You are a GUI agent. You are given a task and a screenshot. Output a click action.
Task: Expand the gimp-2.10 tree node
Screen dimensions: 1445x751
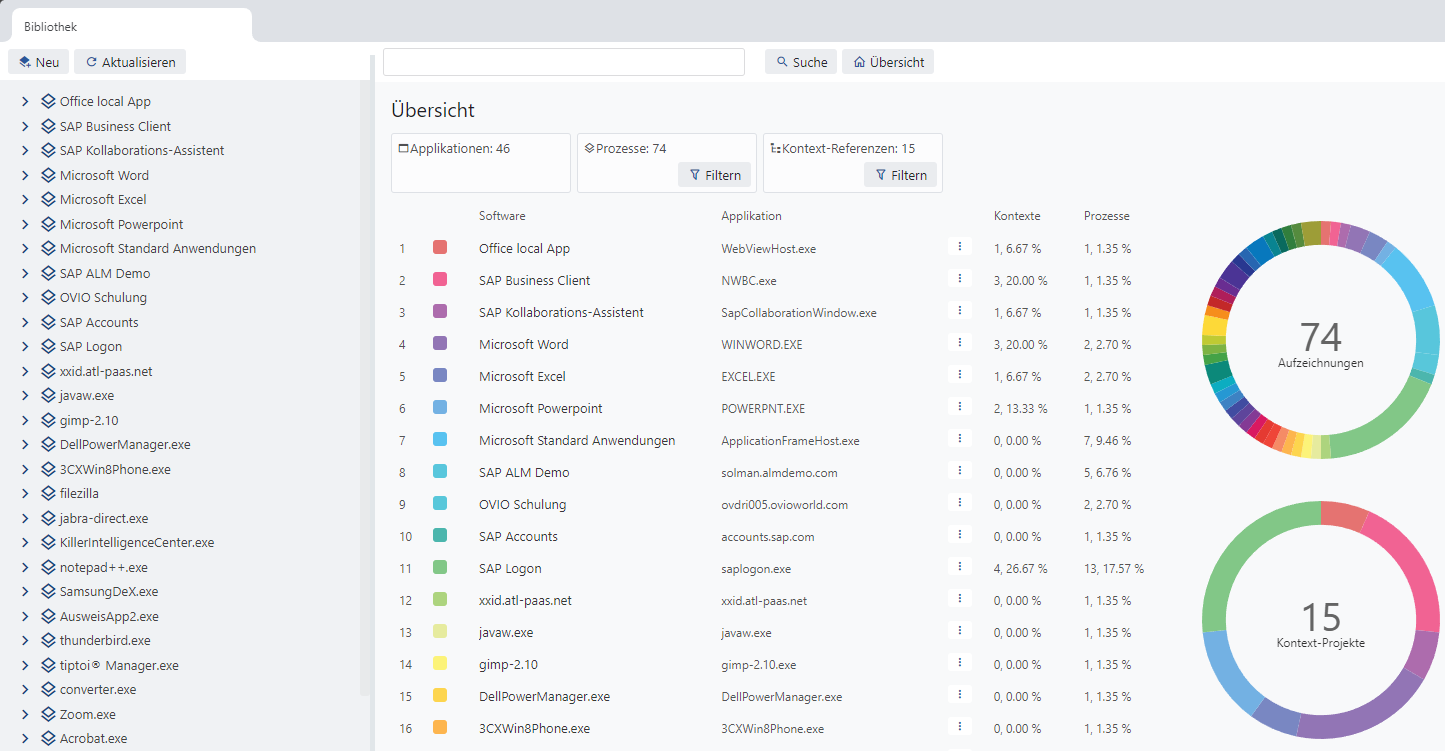tap(25, 421)
